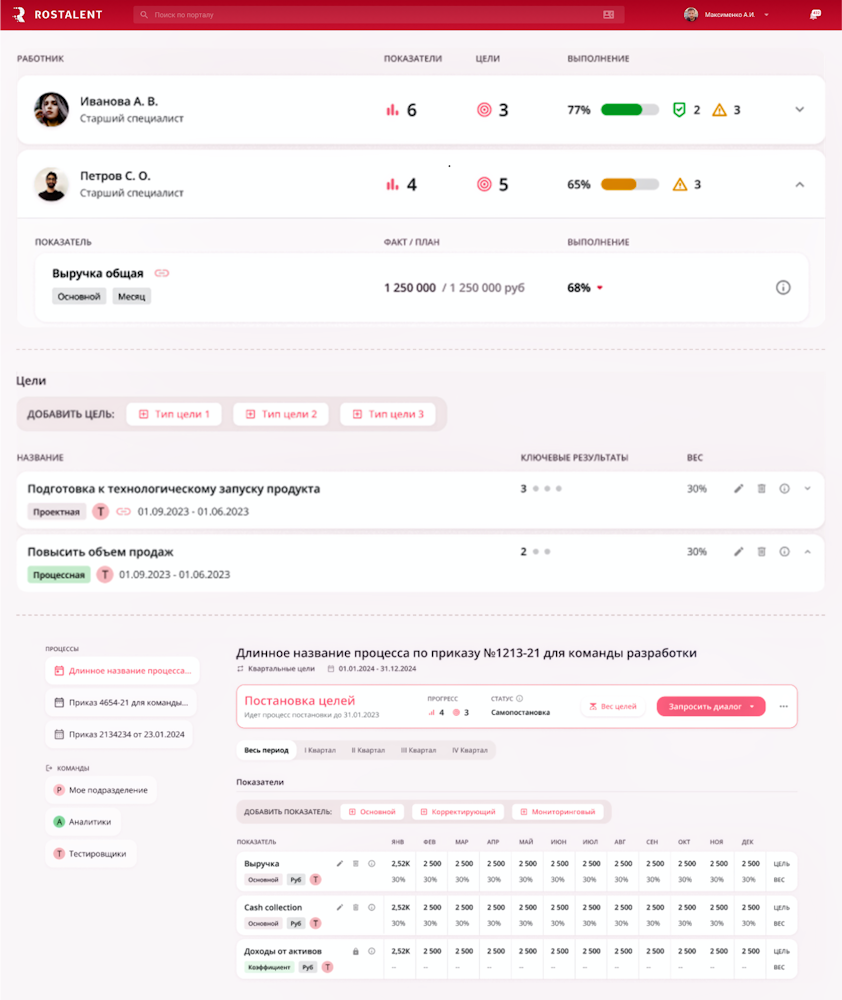Switch to Весь период tab
This screenshot has height=1000, width=842.
click(266, 750)
